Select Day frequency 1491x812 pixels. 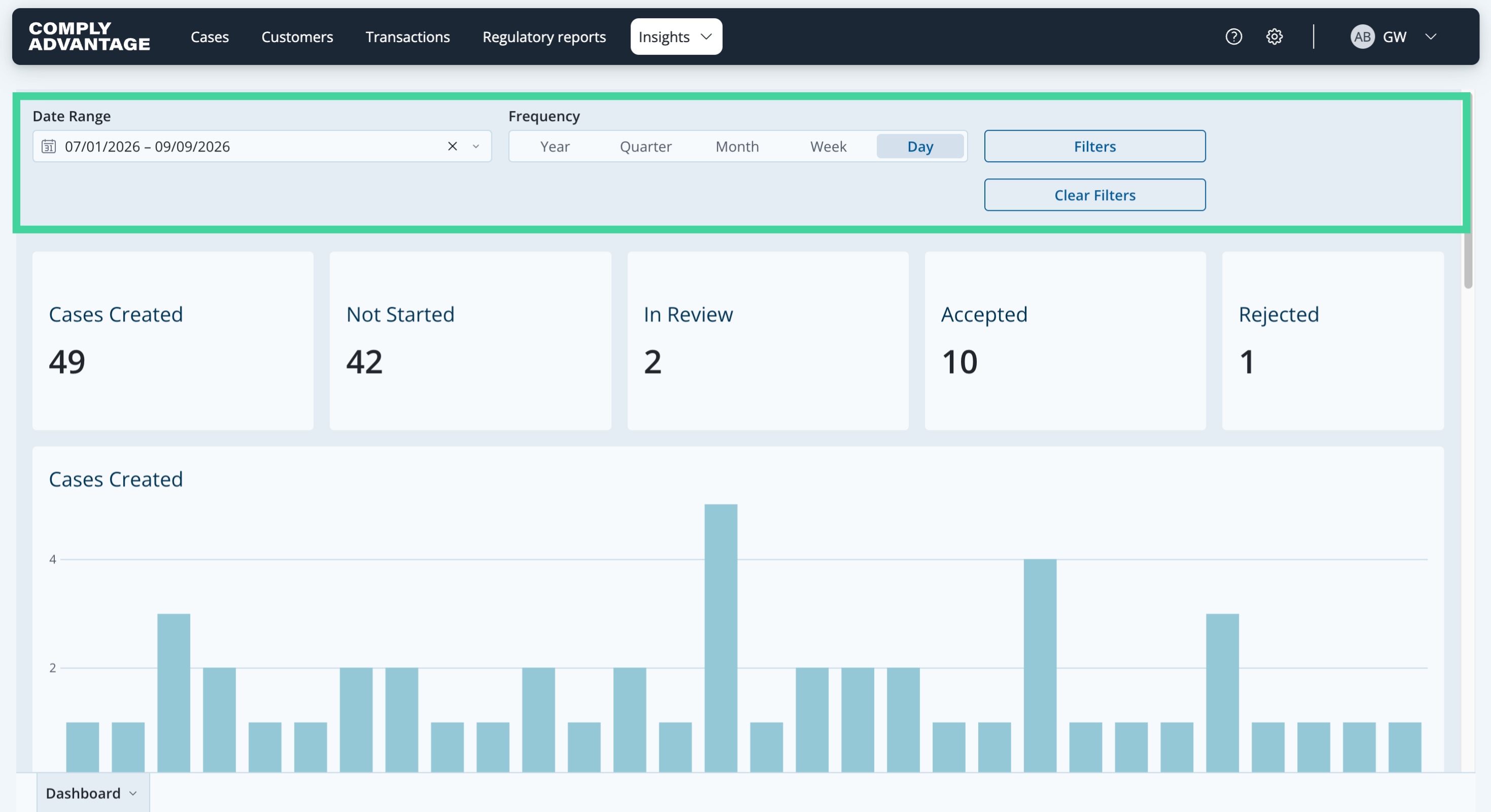point(920,146)
